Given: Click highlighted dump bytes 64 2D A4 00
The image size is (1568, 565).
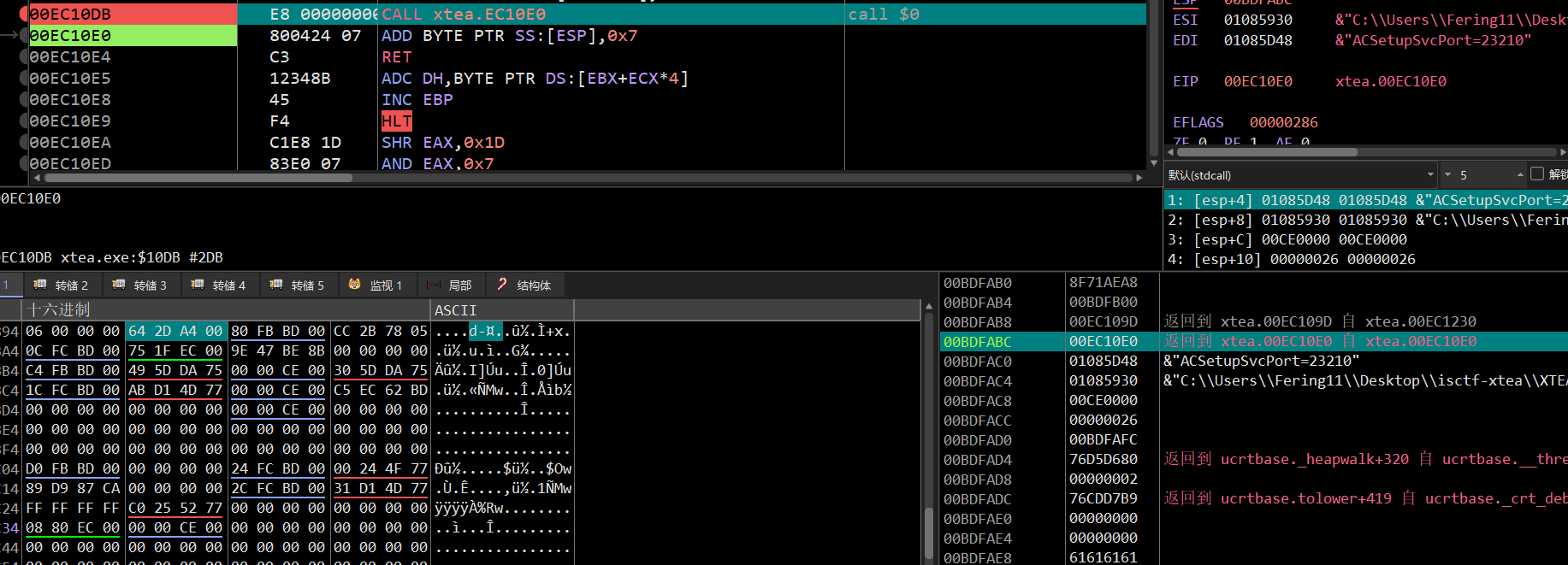Looking at the screenshot, I should pyautogui.click(x=175, y=331).
